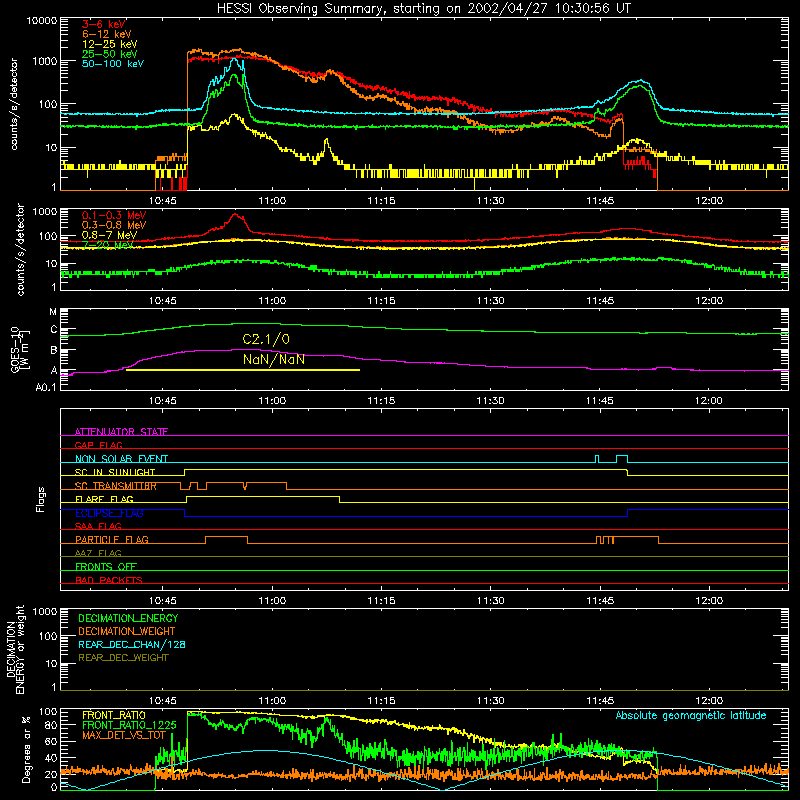Click the Absolute geomagnetic latitude label
The height and width of the screenshot is (800, 800).
(x=691, y=715)
